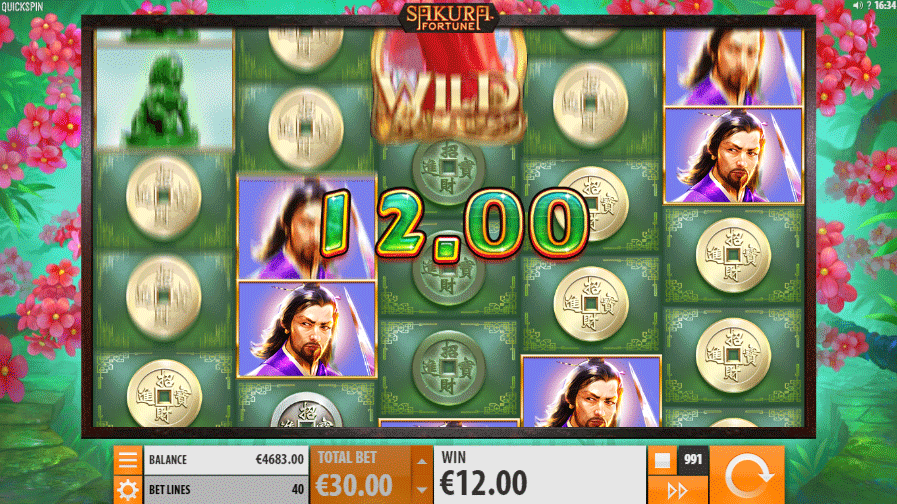This screenshot has height=504, width=897.
Task: Click the Total Bet €30.00 panel
Action: click(x=360, y=475)
